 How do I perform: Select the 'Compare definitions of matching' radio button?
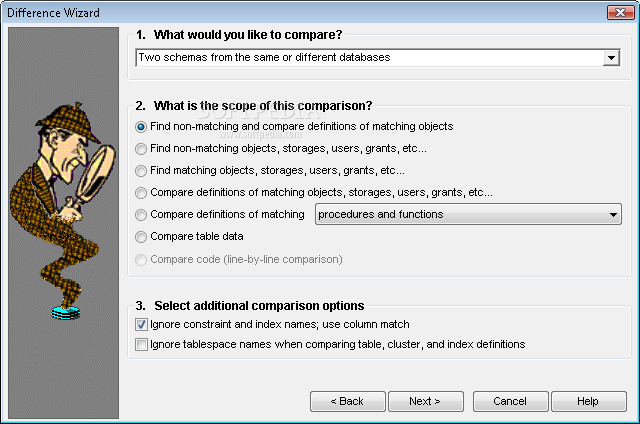click(141, 215)
